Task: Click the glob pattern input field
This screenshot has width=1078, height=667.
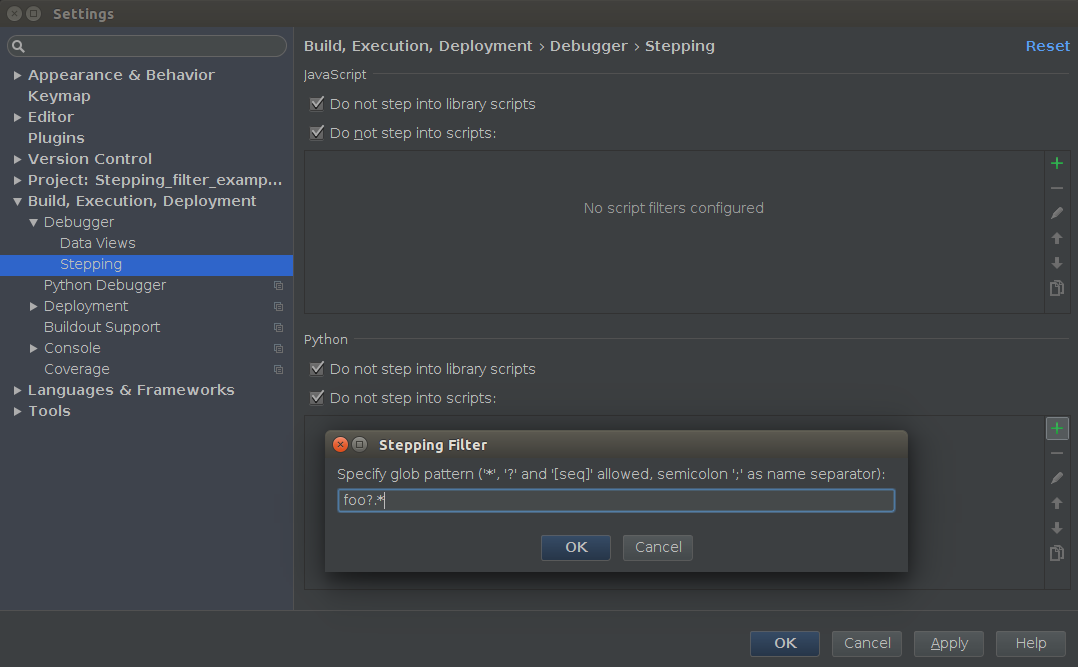Action: click(616, 500)
